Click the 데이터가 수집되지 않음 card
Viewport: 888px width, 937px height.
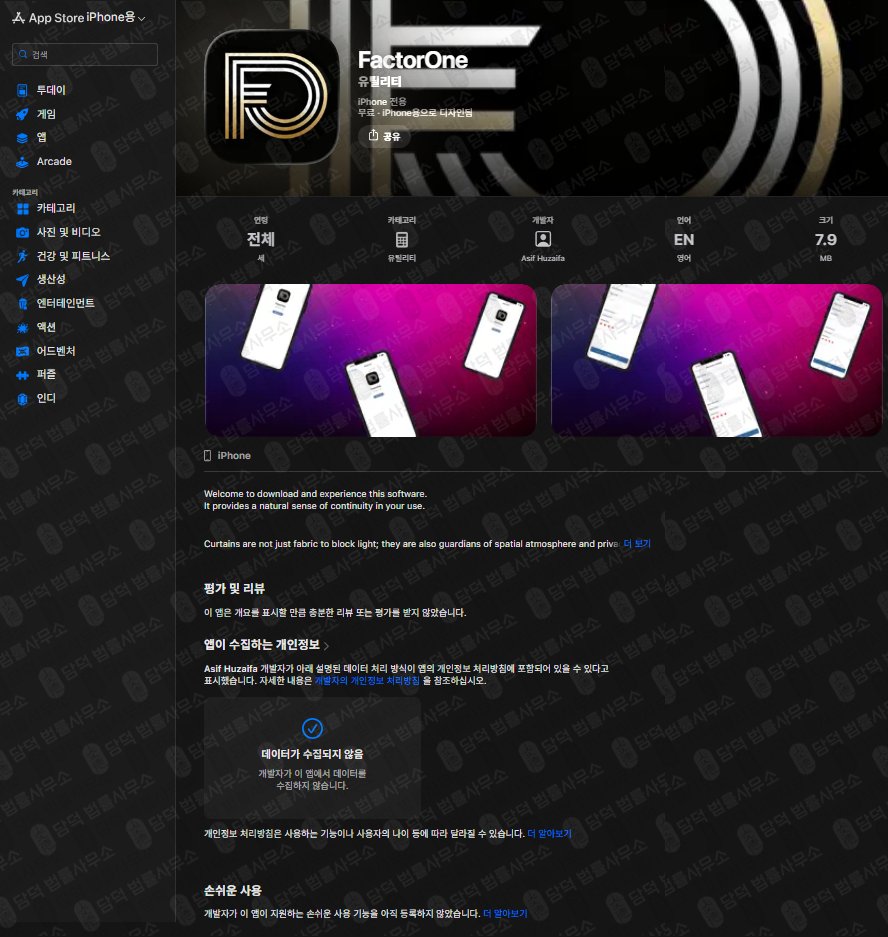coord(312,758)
